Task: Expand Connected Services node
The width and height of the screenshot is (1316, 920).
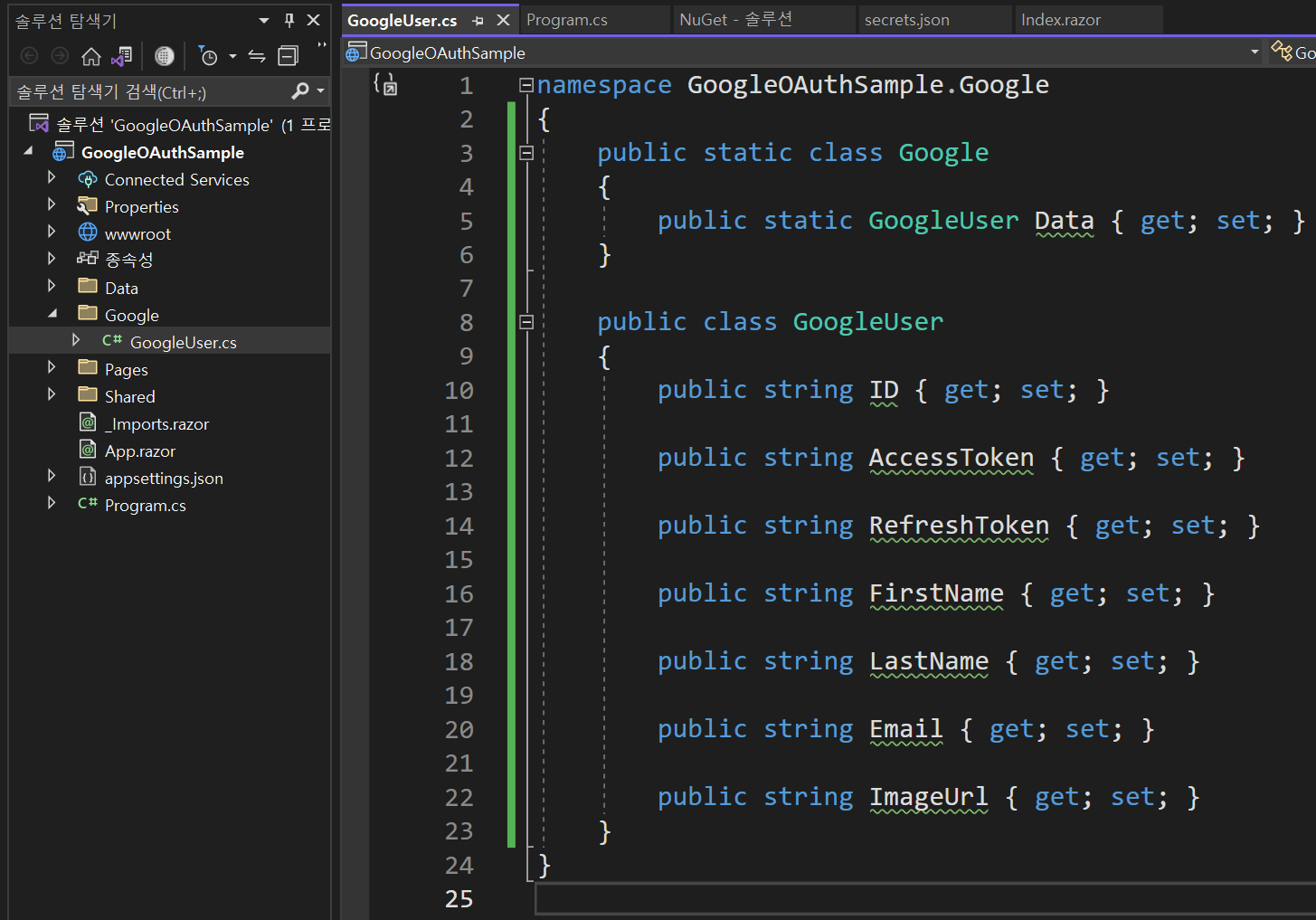Action: [52, 178]
